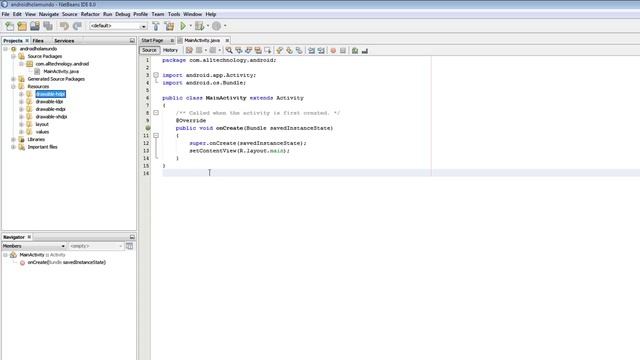The width and height of the screenshot is (640, 360).
Task: Collapse the Source Packages node
Action: tap(13, 56)
